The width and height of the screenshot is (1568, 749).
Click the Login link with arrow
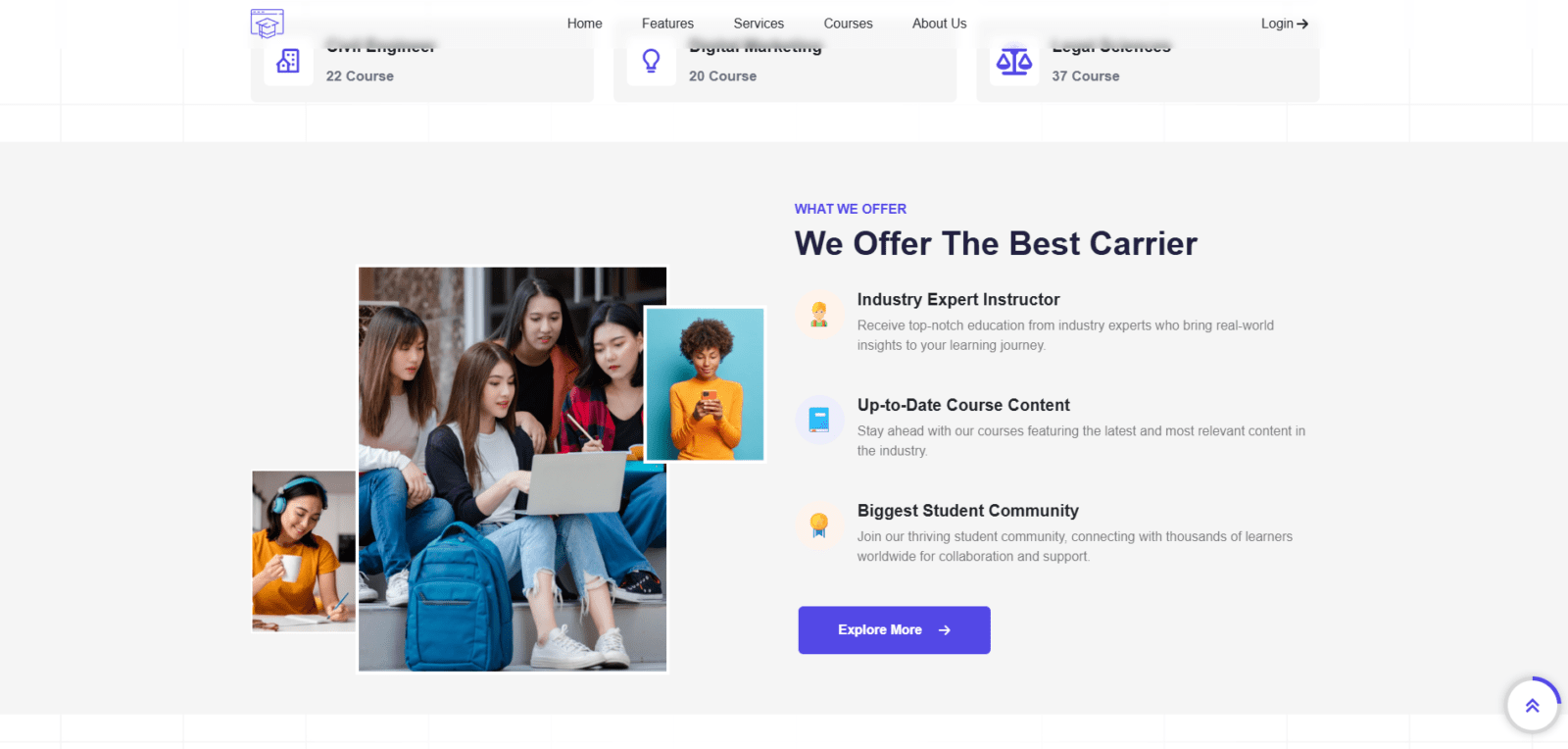pyautogui.click(x=1284, y=24)
